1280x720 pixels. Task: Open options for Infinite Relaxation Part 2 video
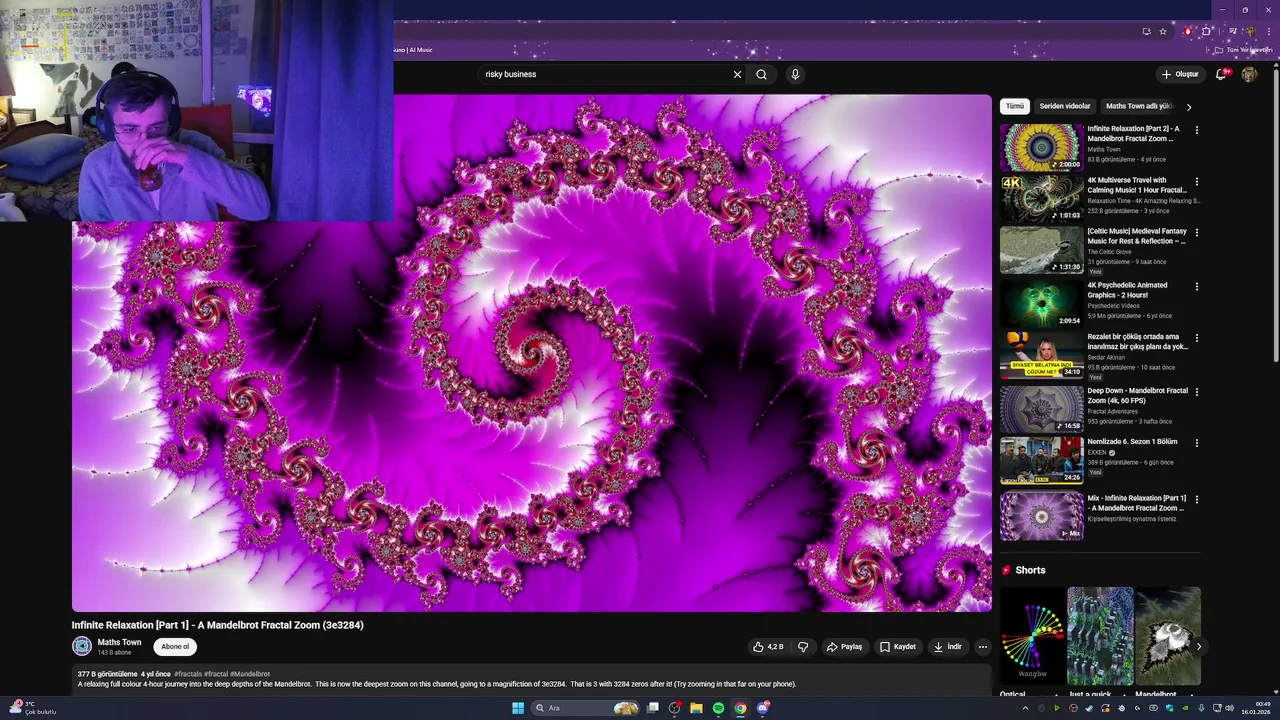(x=1197, y=130)
